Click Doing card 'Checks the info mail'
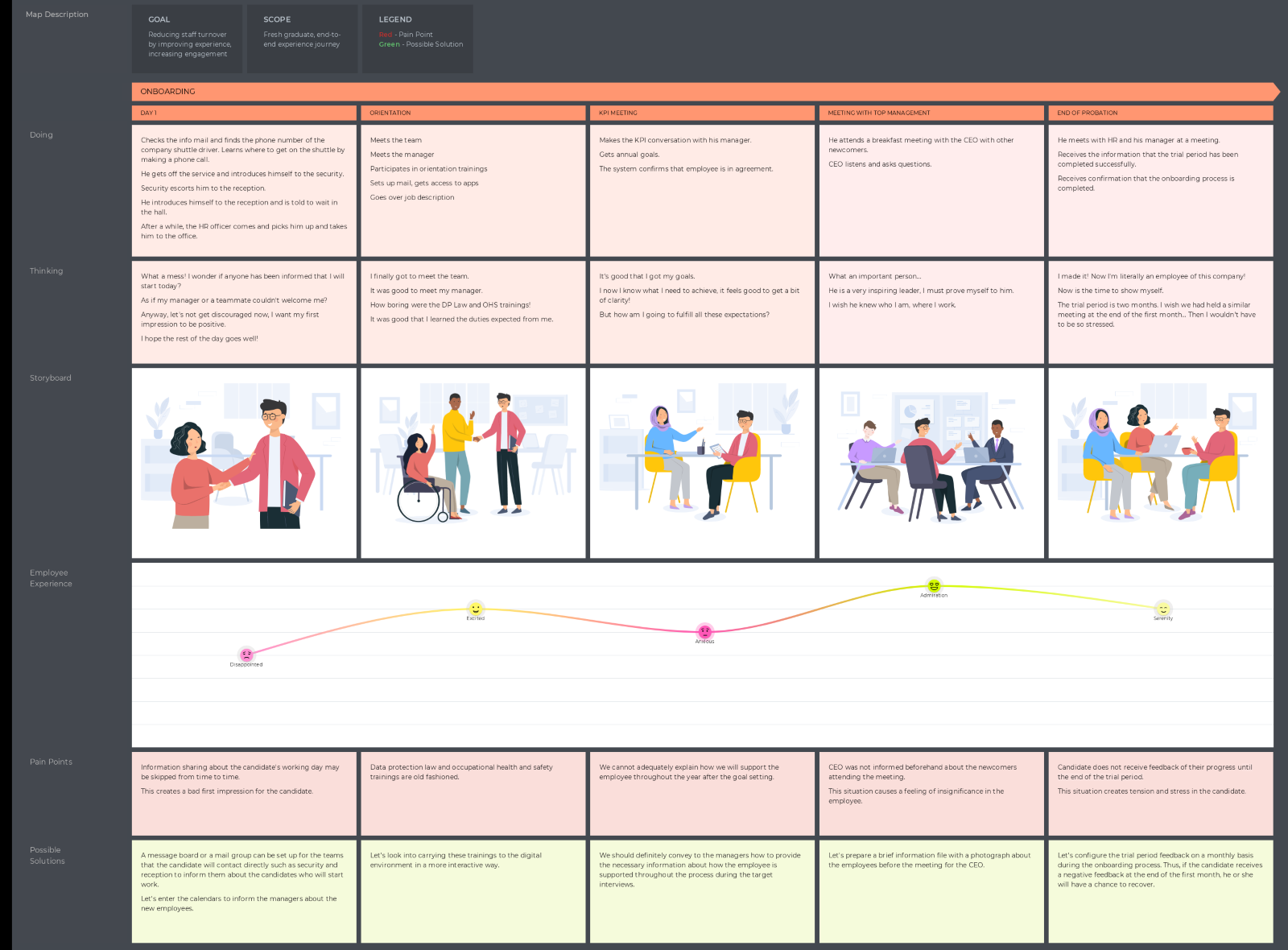The image size is (1288, 950). 244,190
